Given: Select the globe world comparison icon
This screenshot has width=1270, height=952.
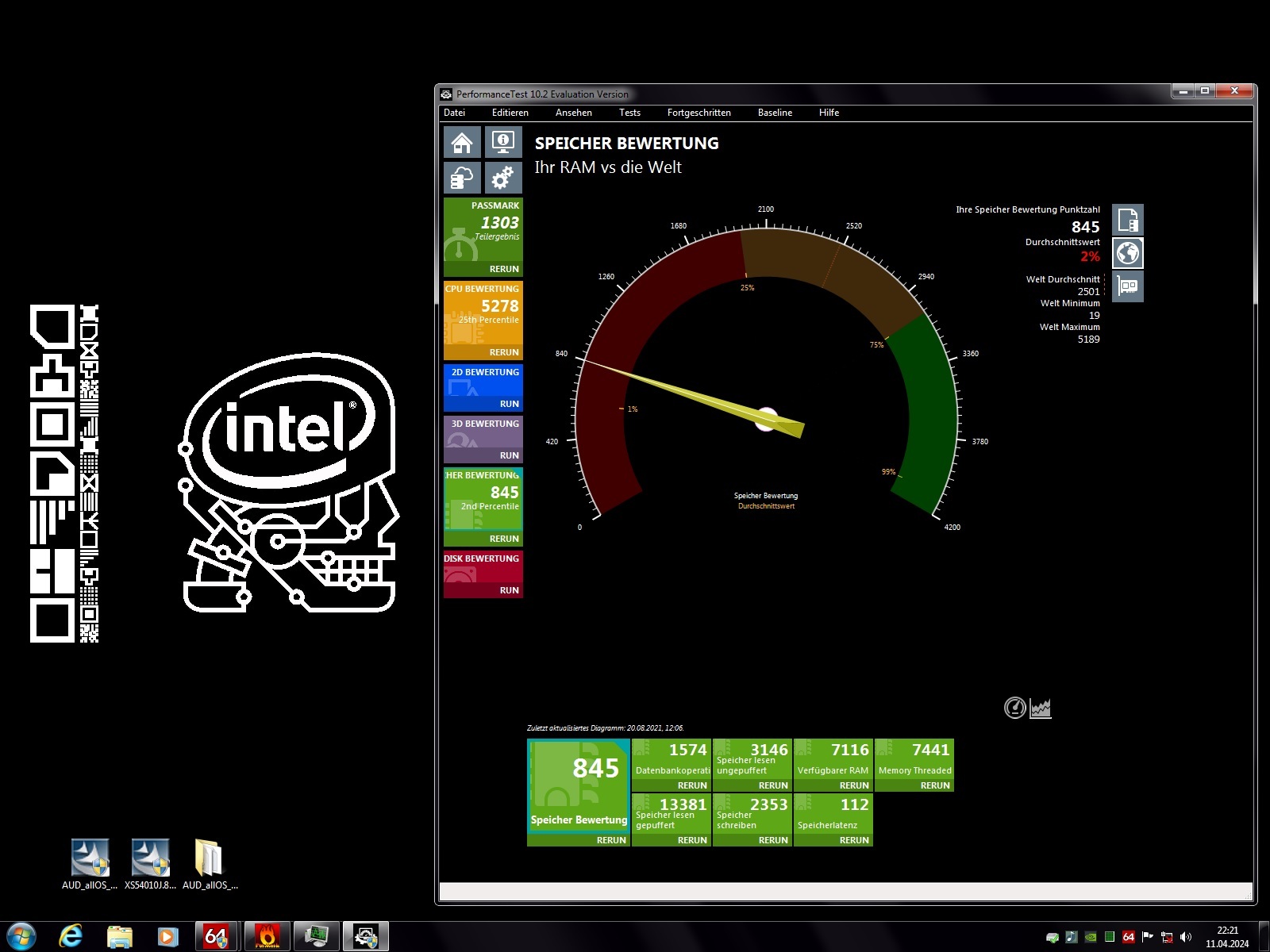Looking at the screenshot, I should click(1128, 253).
